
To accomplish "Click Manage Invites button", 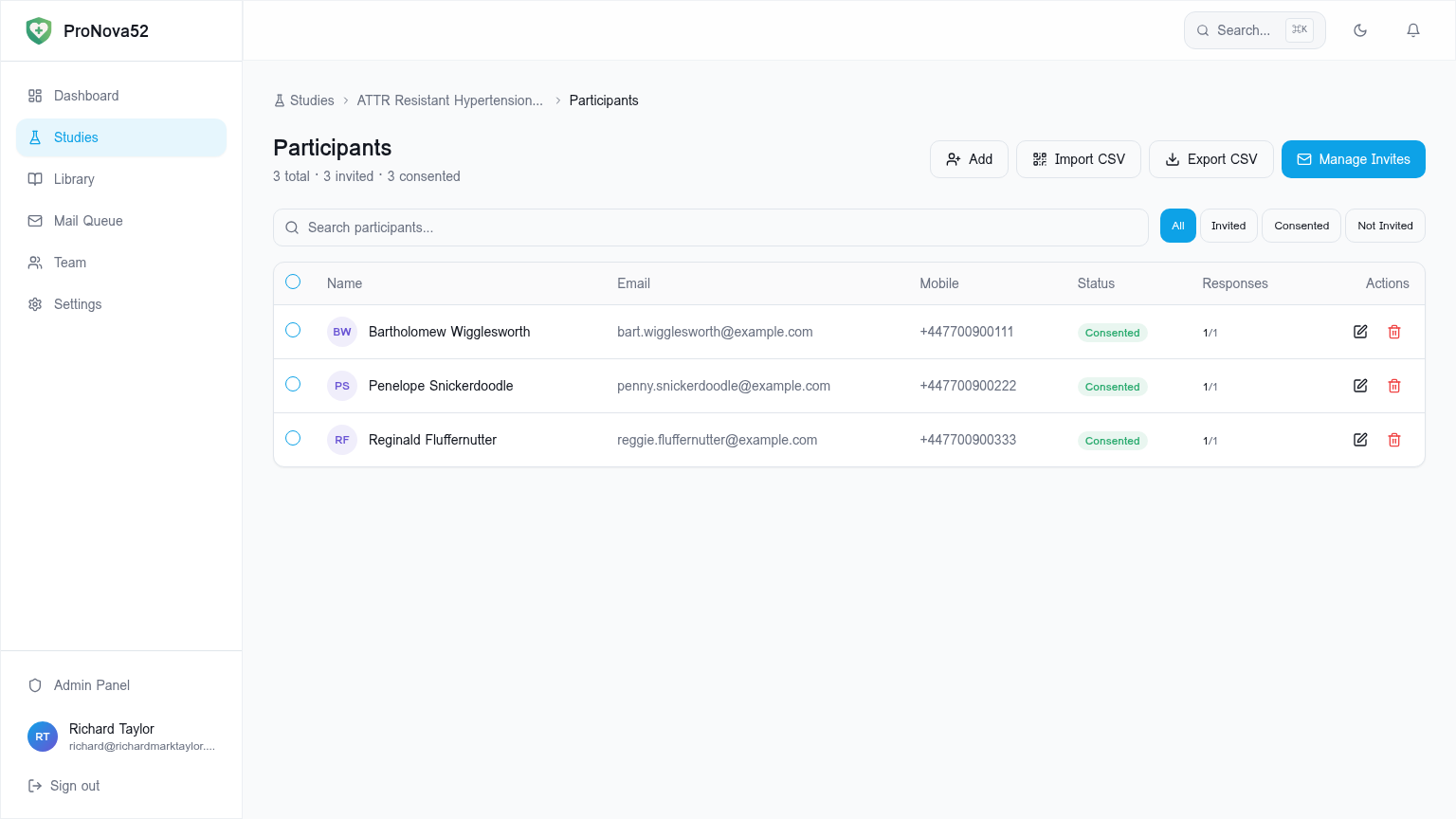I will pos(1354,159).
